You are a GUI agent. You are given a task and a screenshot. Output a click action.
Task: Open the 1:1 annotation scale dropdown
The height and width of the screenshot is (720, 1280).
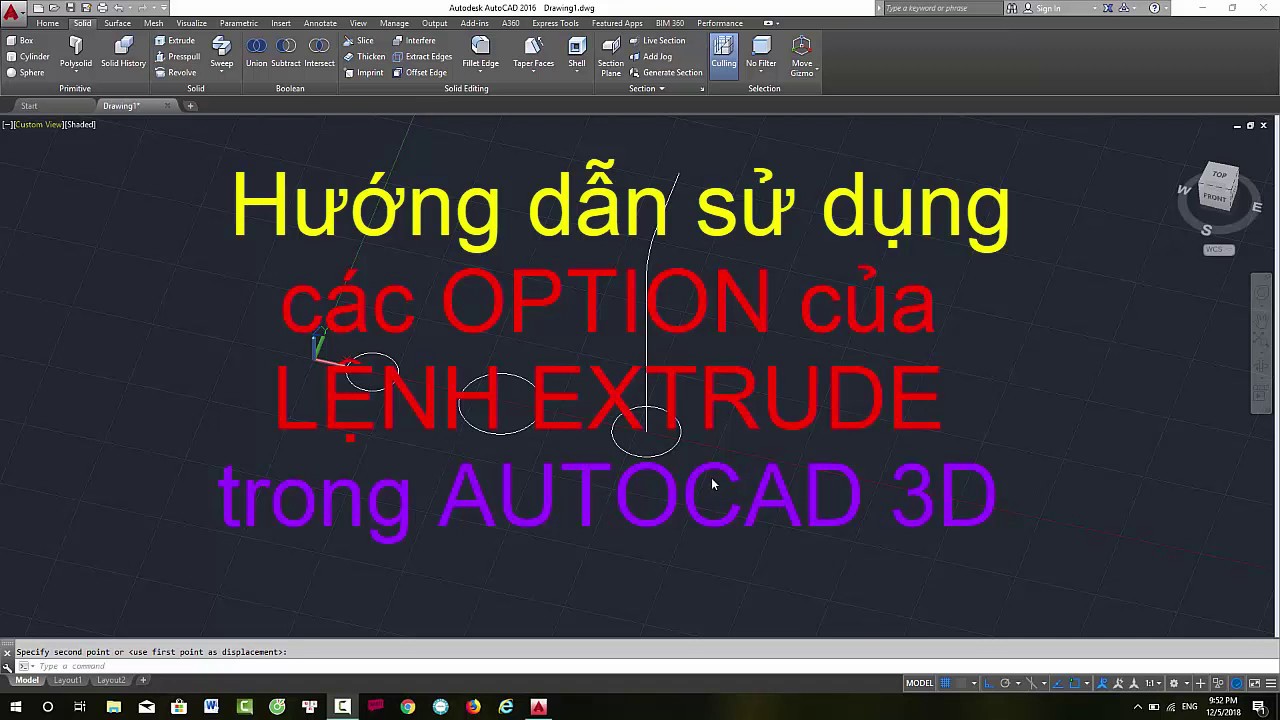tap(1151, 683)
